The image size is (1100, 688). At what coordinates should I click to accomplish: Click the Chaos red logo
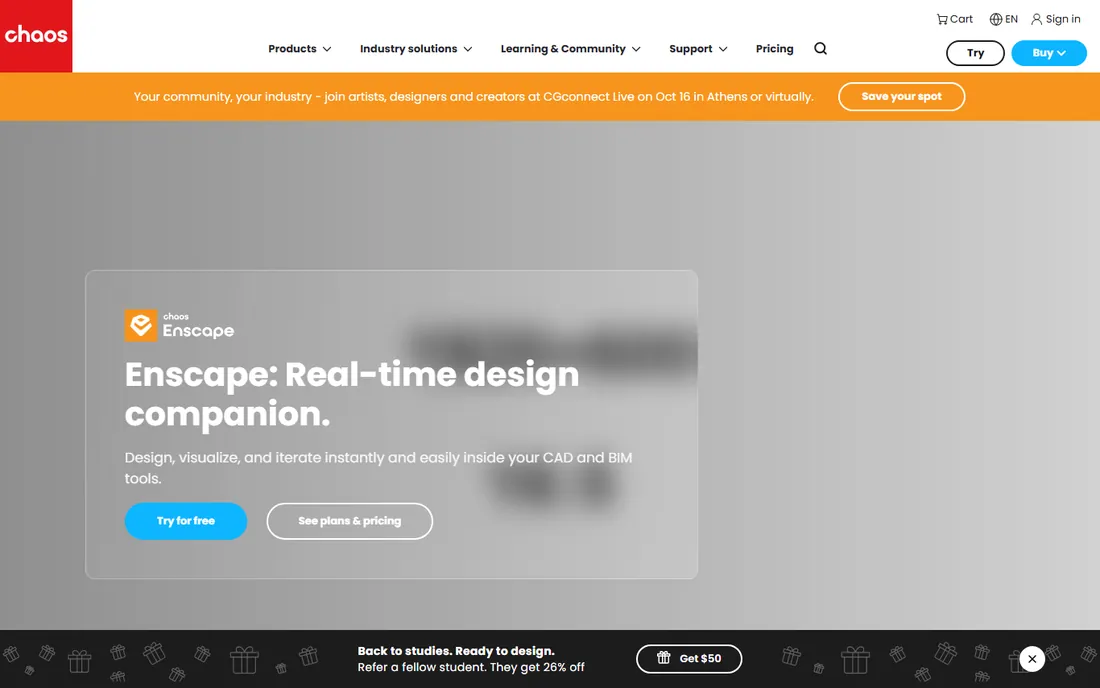coord(36,36)
